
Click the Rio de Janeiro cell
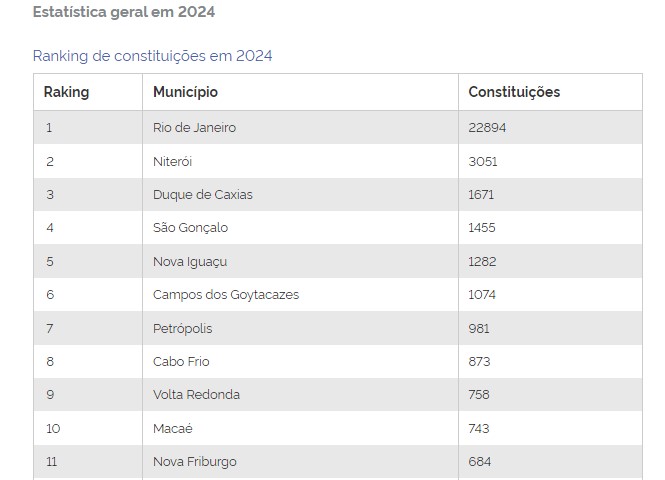point(300,128)
